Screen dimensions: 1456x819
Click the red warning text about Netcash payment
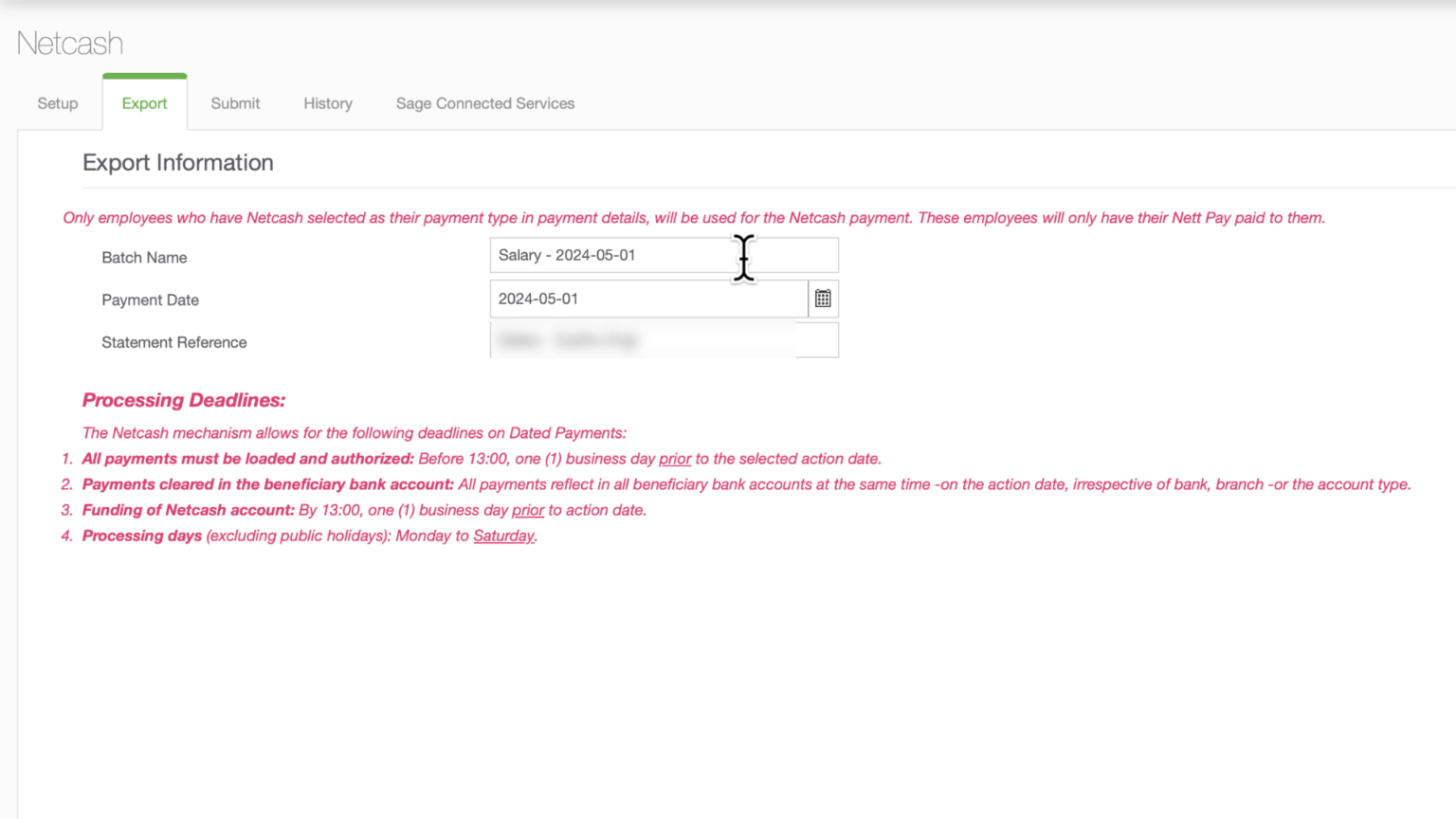tap(693, 217)
